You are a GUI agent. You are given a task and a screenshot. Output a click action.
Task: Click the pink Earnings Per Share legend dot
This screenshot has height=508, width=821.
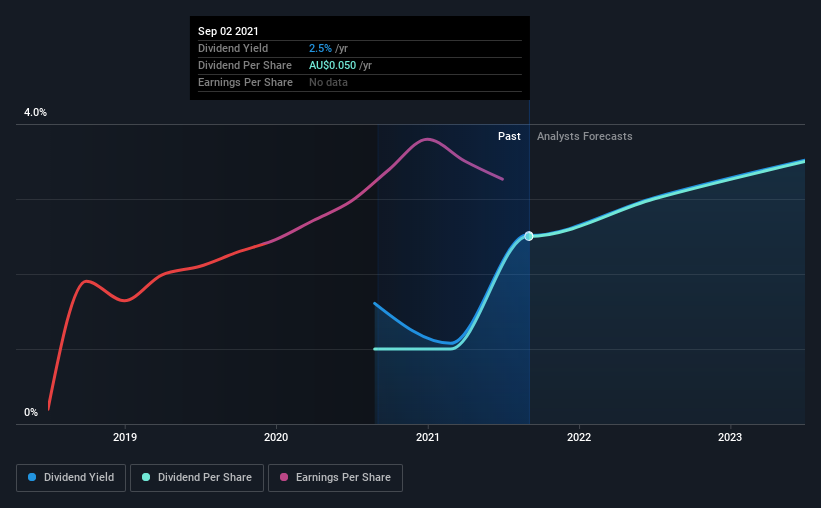click(284, 477)
